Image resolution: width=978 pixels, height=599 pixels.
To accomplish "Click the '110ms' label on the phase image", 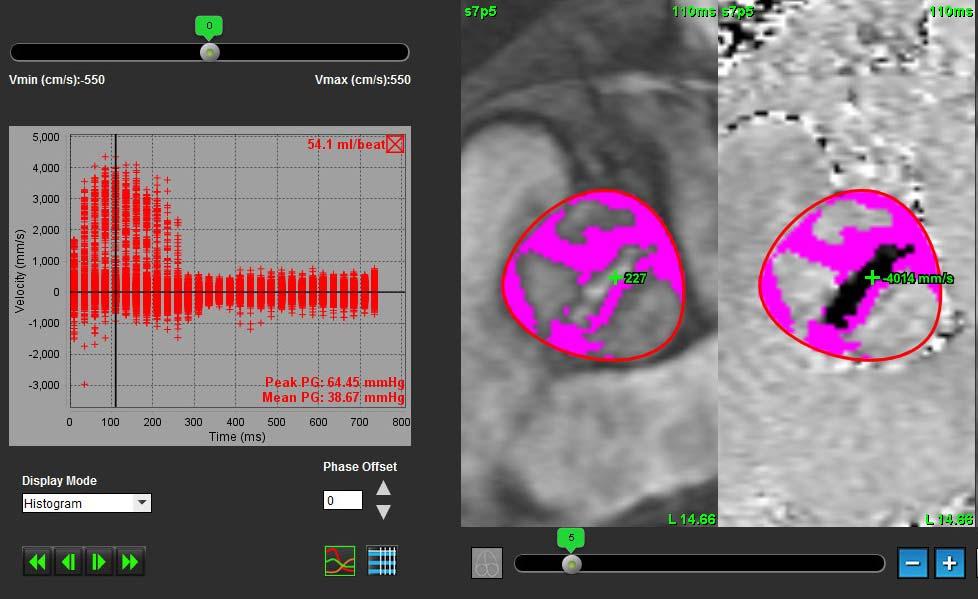I will (951, 11).
